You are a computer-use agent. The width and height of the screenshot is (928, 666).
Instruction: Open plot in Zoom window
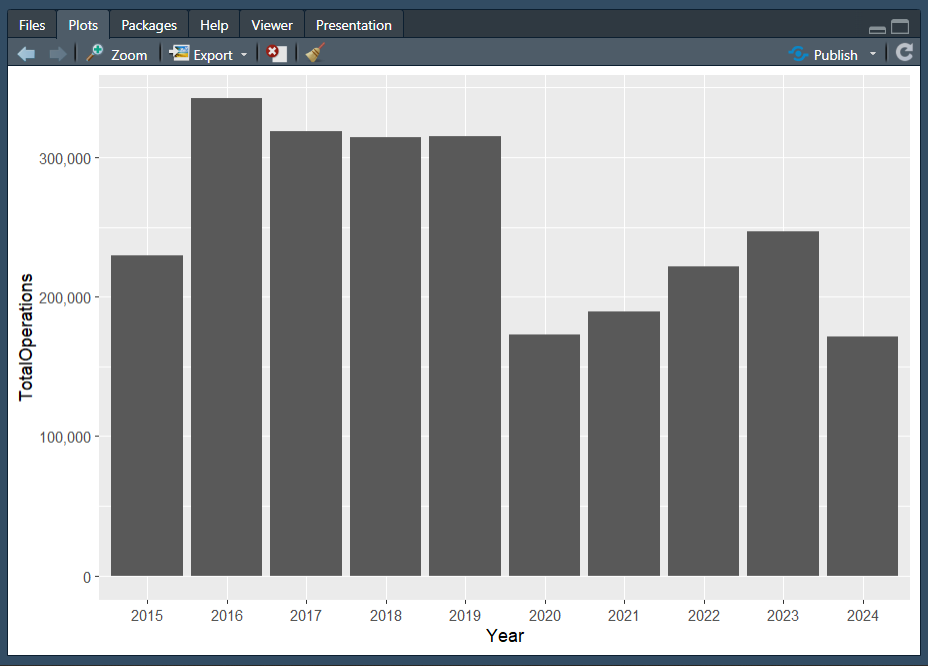(x=117, y=55)
